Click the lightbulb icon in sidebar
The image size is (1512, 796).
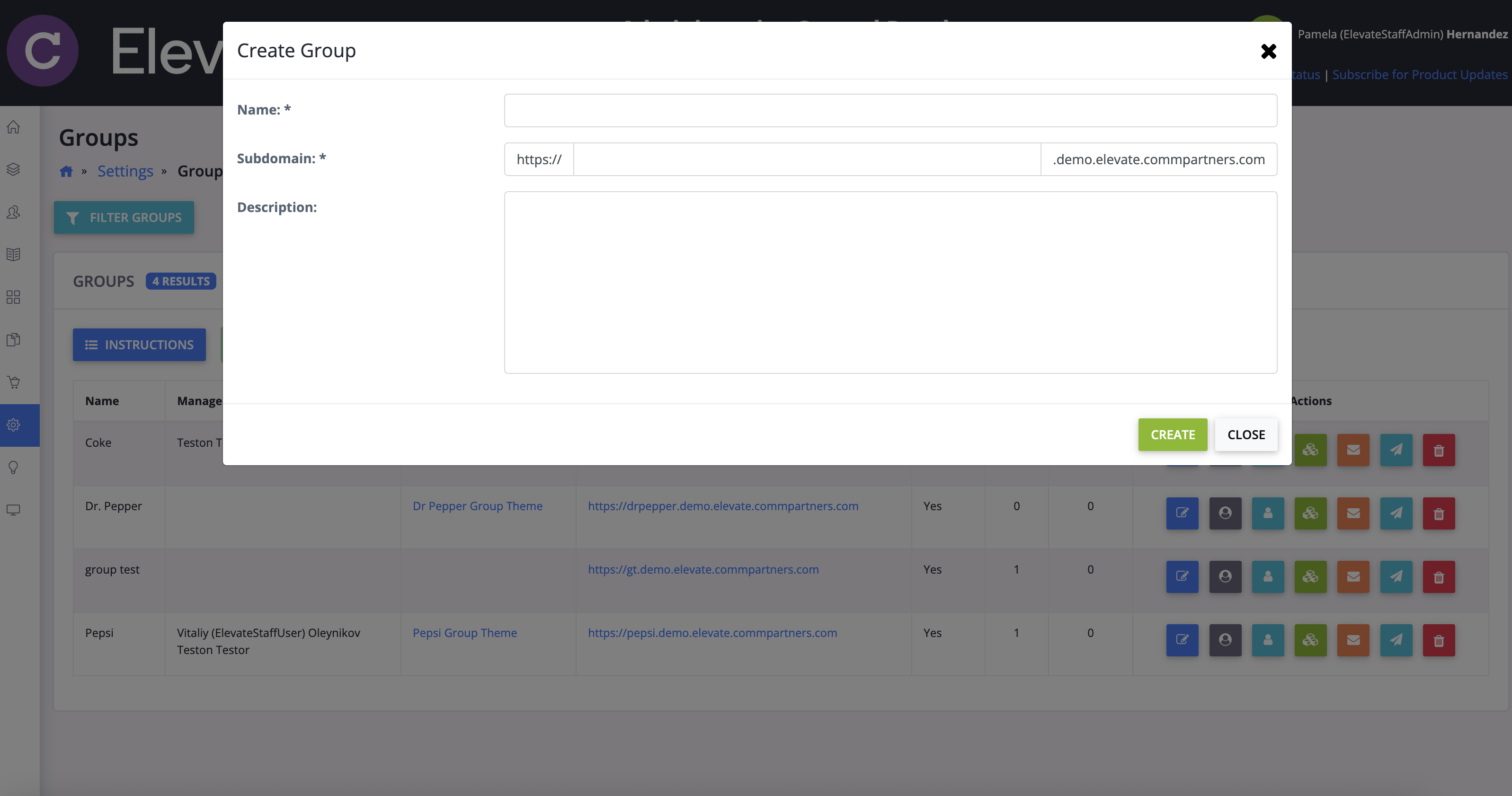tap(14, 468)
